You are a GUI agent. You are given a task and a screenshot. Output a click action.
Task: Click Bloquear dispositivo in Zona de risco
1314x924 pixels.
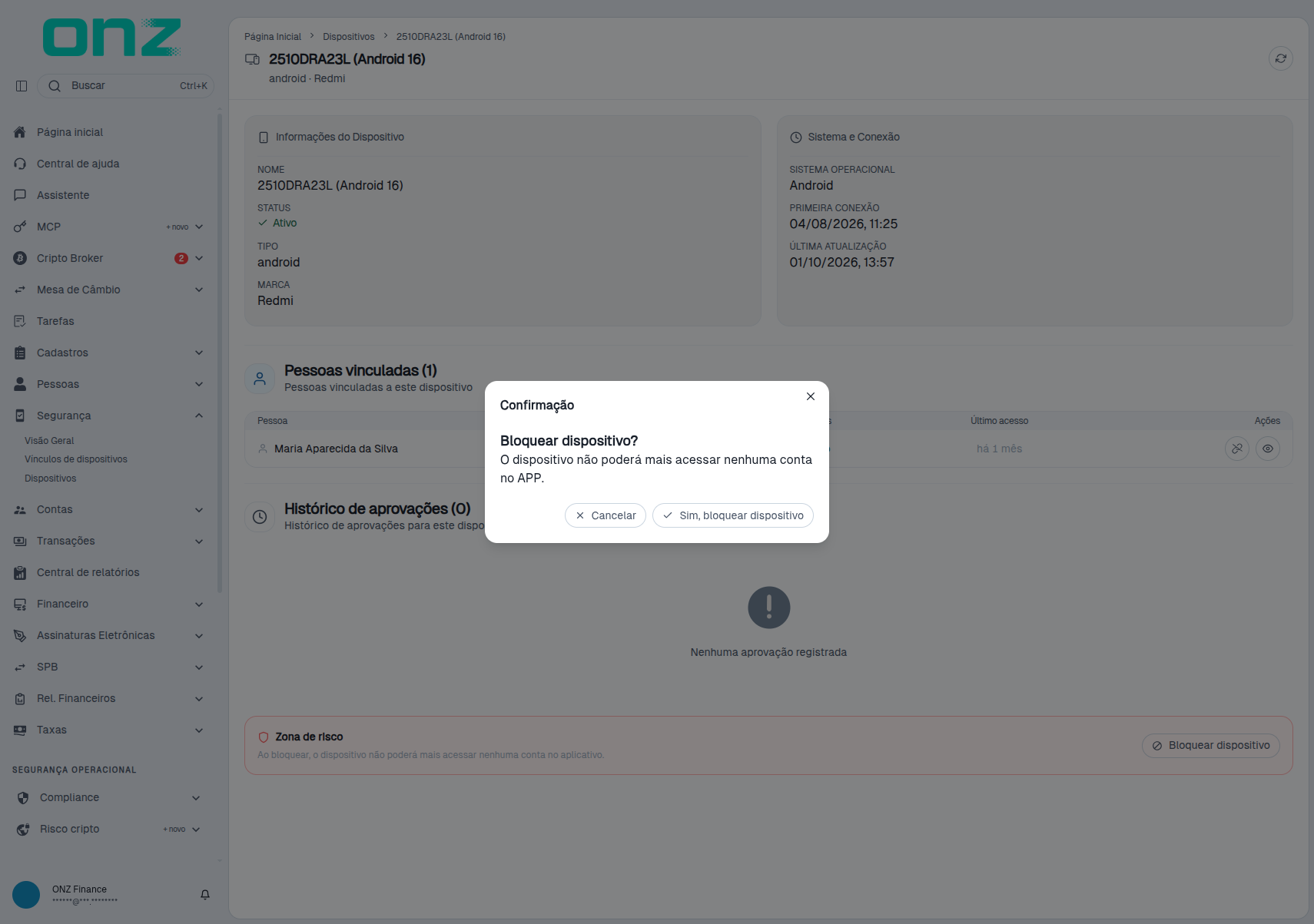coord(1211,746)
